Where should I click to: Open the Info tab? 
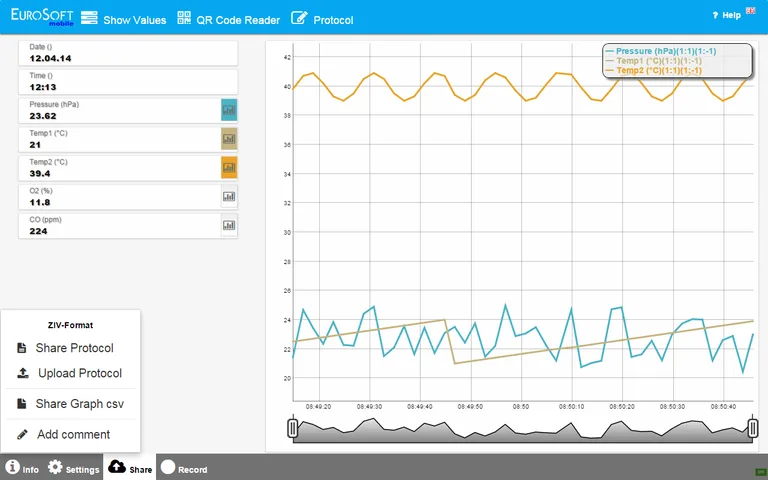(x=22, y=468)
